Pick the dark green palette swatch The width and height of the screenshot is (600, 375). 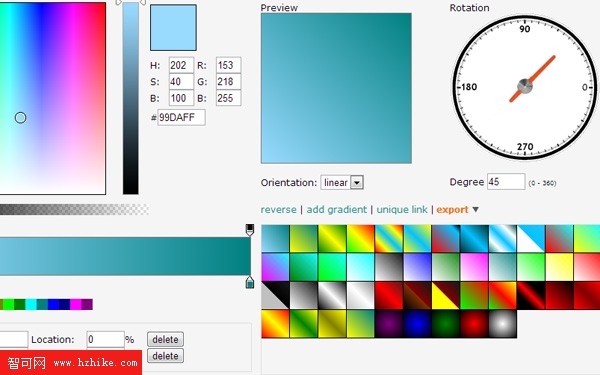pos(20,304)
